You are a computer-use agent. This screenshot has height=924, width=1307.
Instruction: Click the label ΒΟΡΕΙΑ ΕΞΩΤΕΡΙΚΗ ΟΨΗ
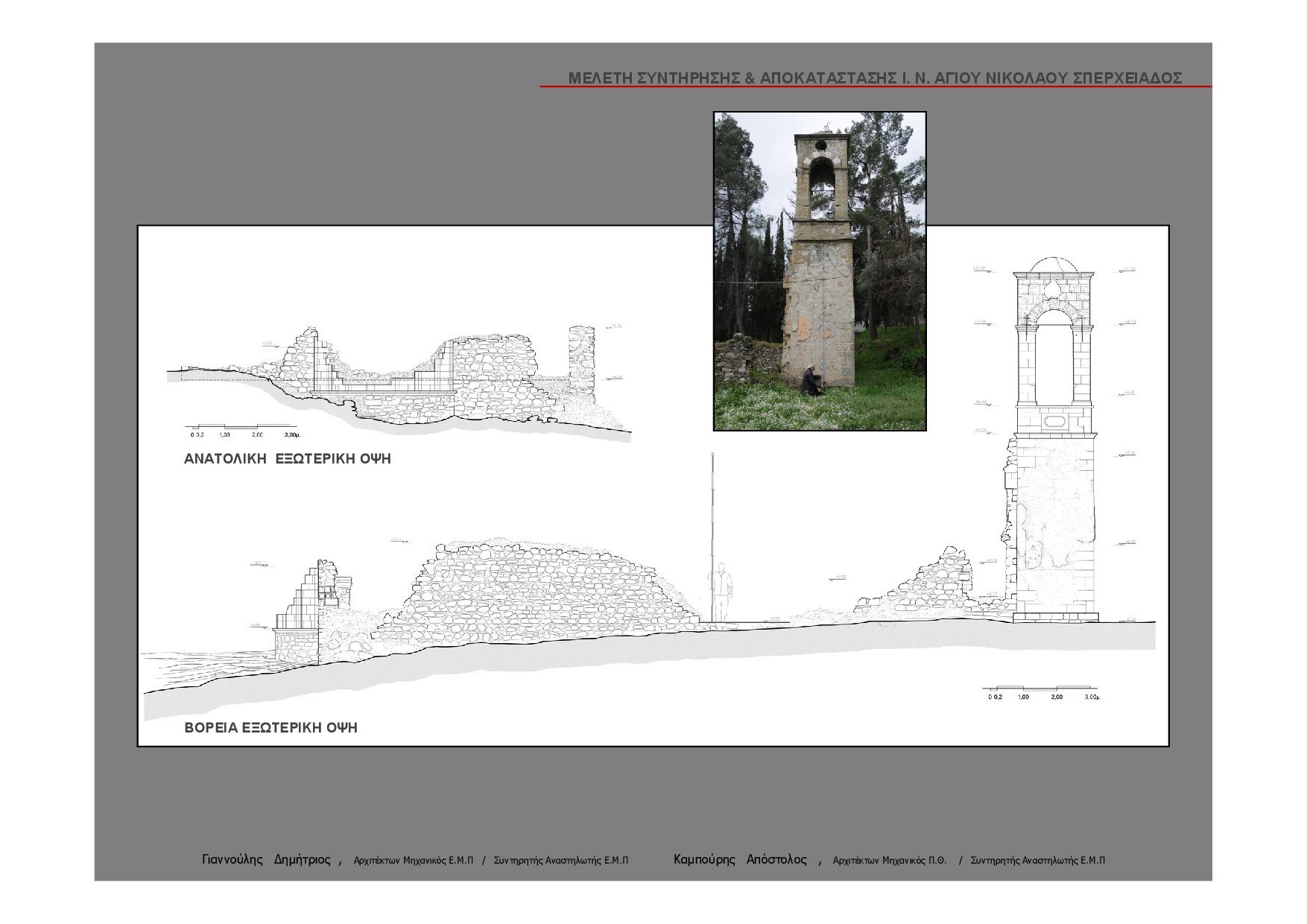pyautogui.click(x=270, y=728)
